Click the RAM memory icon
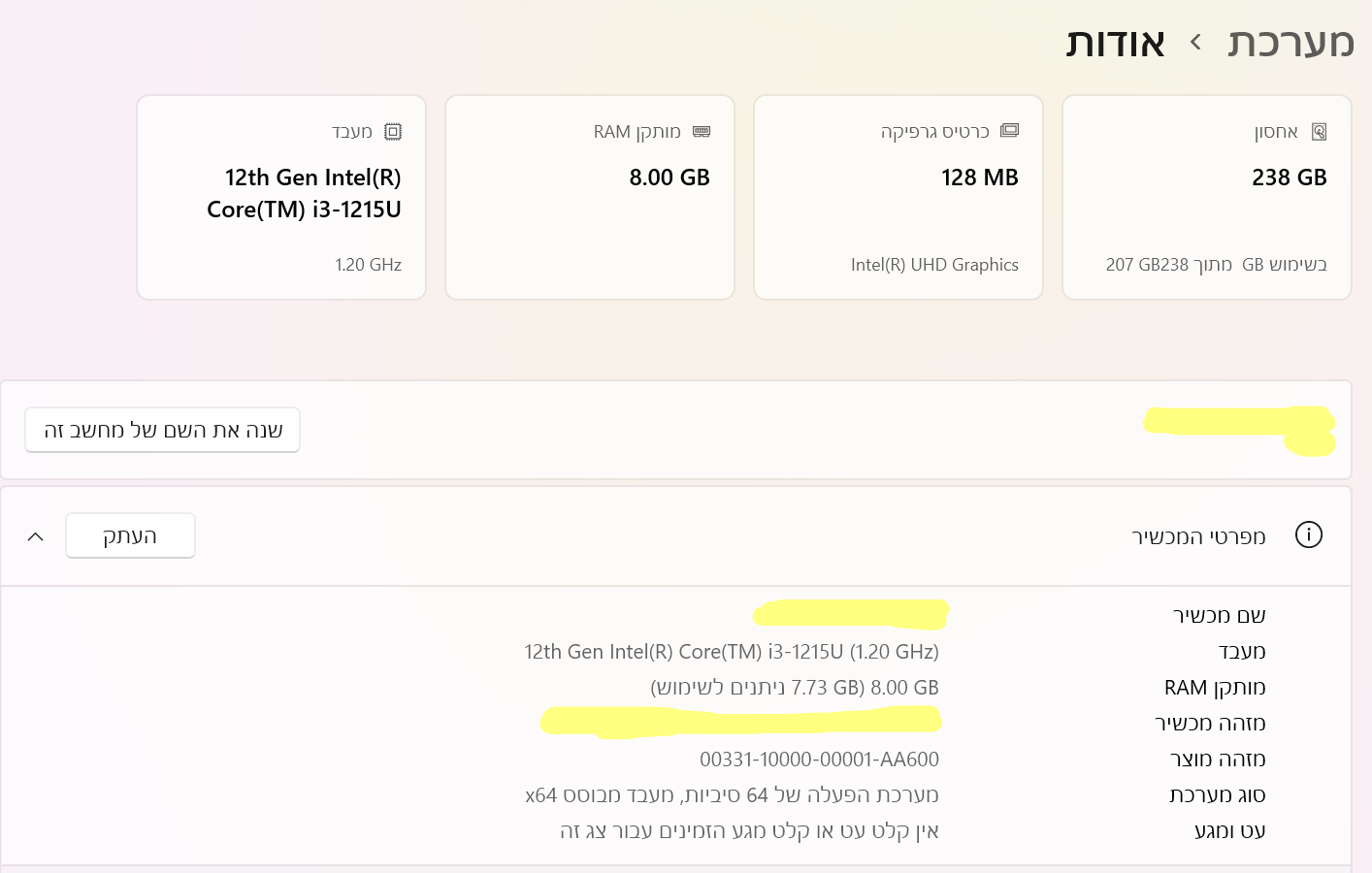 (702, 132)
